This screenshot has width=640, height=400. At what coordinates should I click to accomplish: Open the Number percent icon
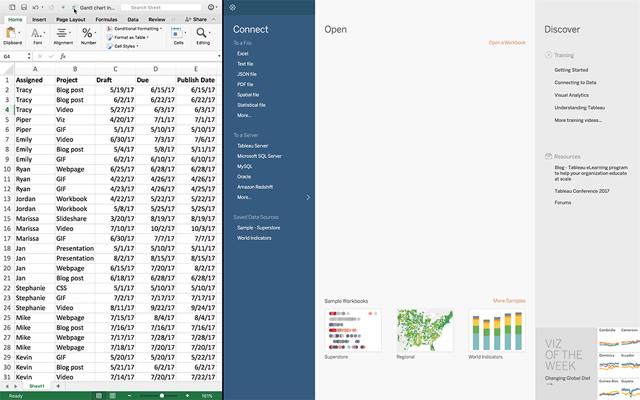pos(87,33)
